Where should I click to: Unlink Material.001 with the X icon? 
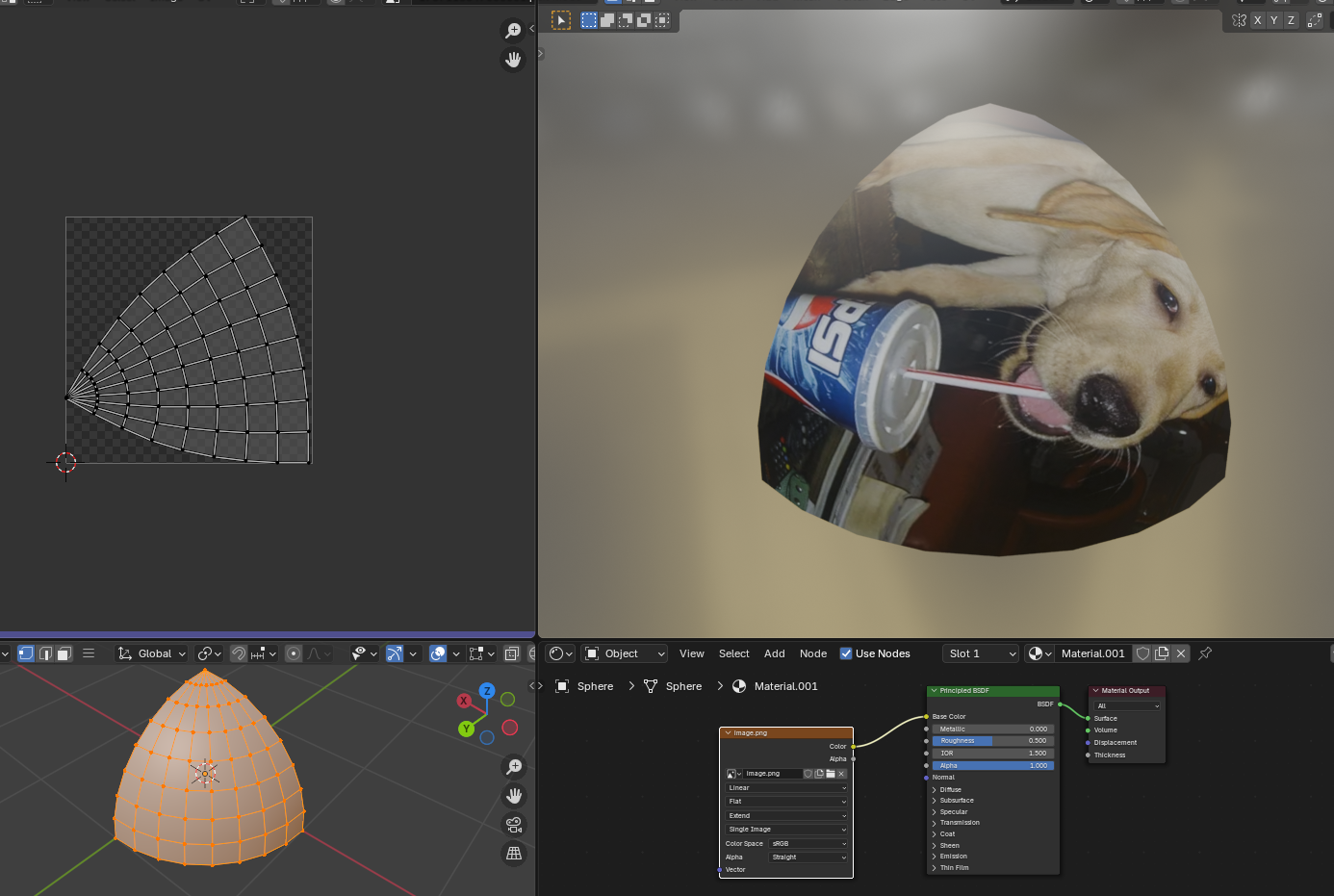(x=1181, y=653)
